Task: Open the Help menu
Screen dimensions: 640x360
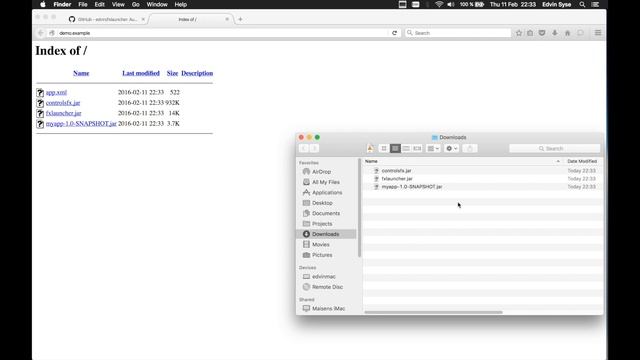Action: (180, 4)
